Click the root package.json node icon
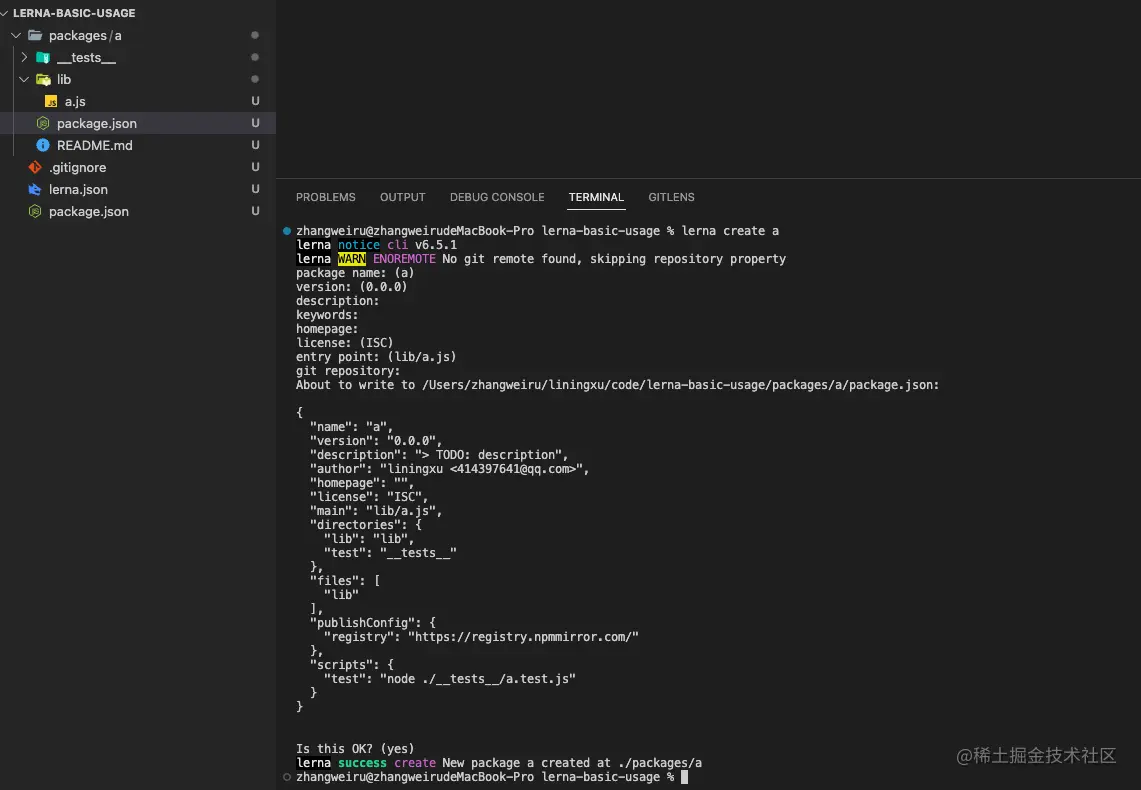This screenshot has height=790, width=1141. point(34,211)
